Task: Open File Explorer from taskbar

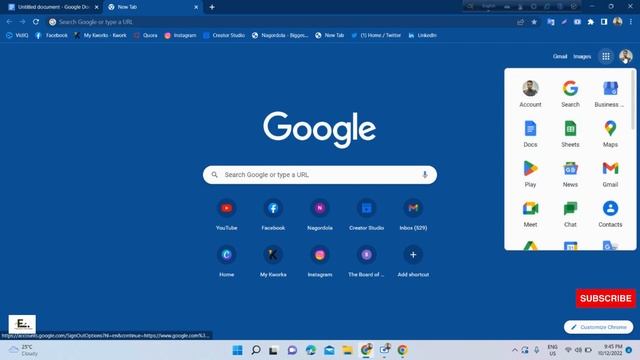Action: [x=347, y=350]
